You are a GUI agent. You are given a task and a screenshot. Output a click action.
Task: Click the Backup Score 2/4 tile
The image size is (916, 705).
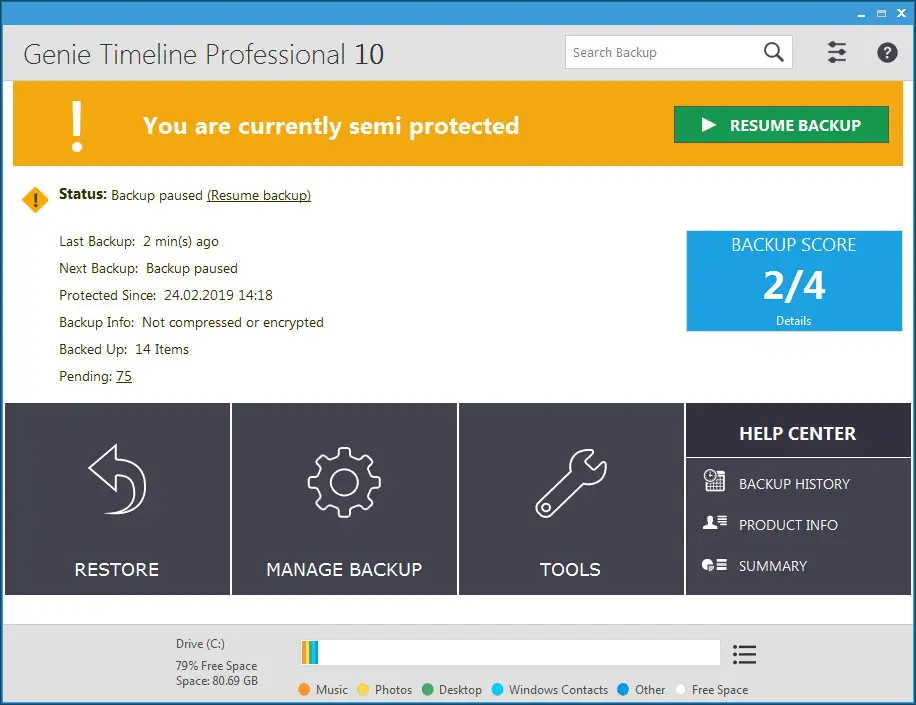coord(794,281)
